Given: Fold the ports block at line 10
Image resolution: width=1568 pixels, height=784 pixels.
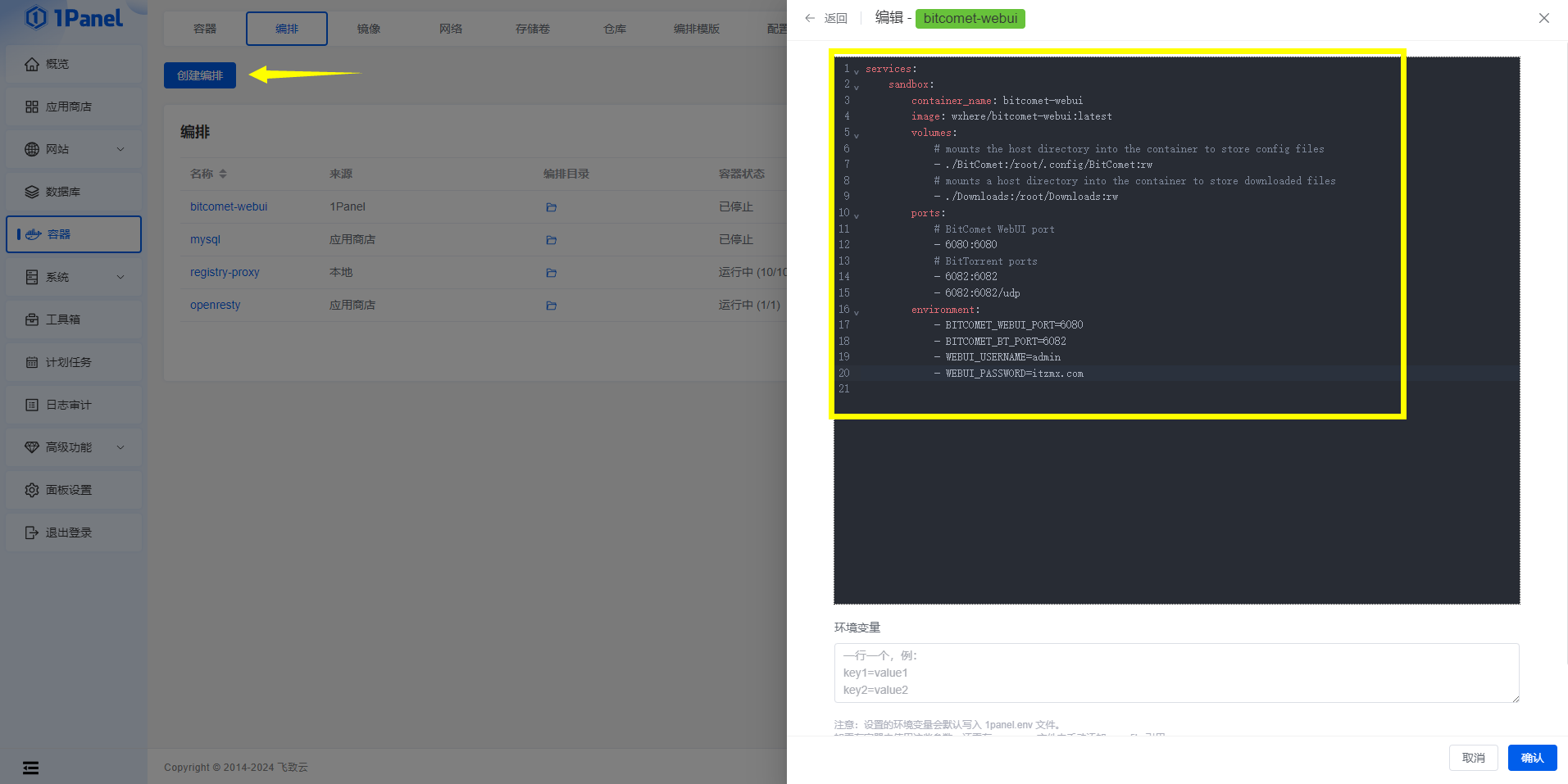Looking at the screenshot, I should coord(857,215).
